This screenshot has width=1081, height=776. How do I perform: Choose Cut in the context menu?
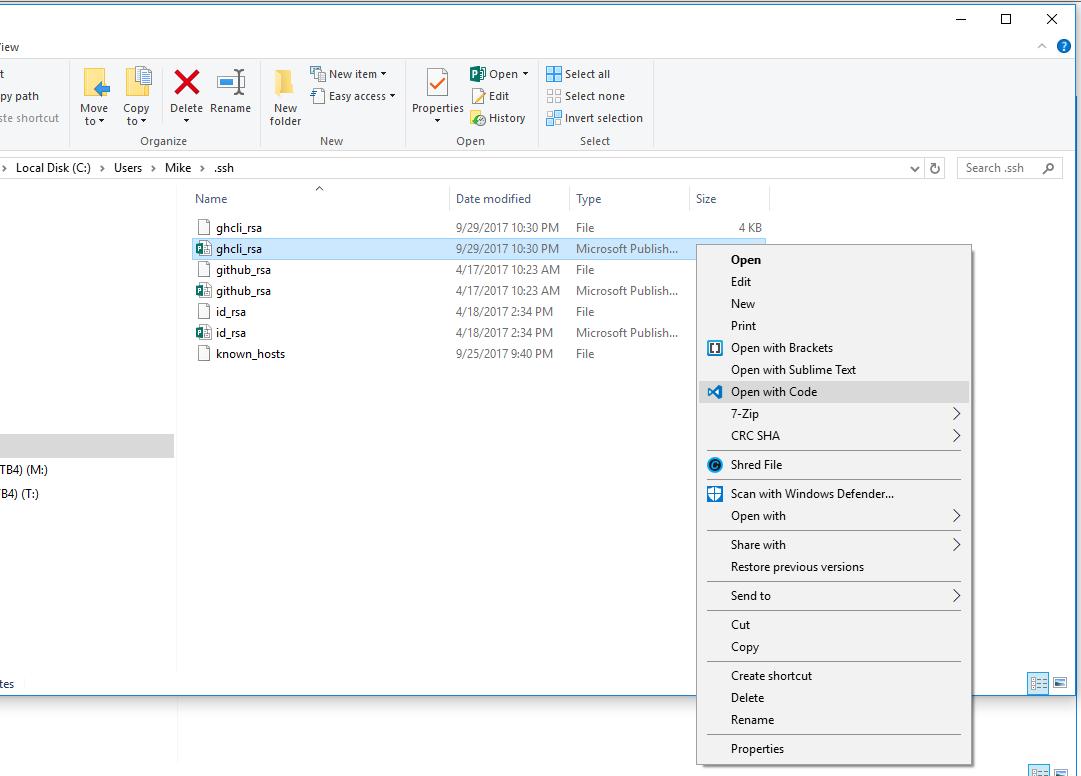(834, 625)
